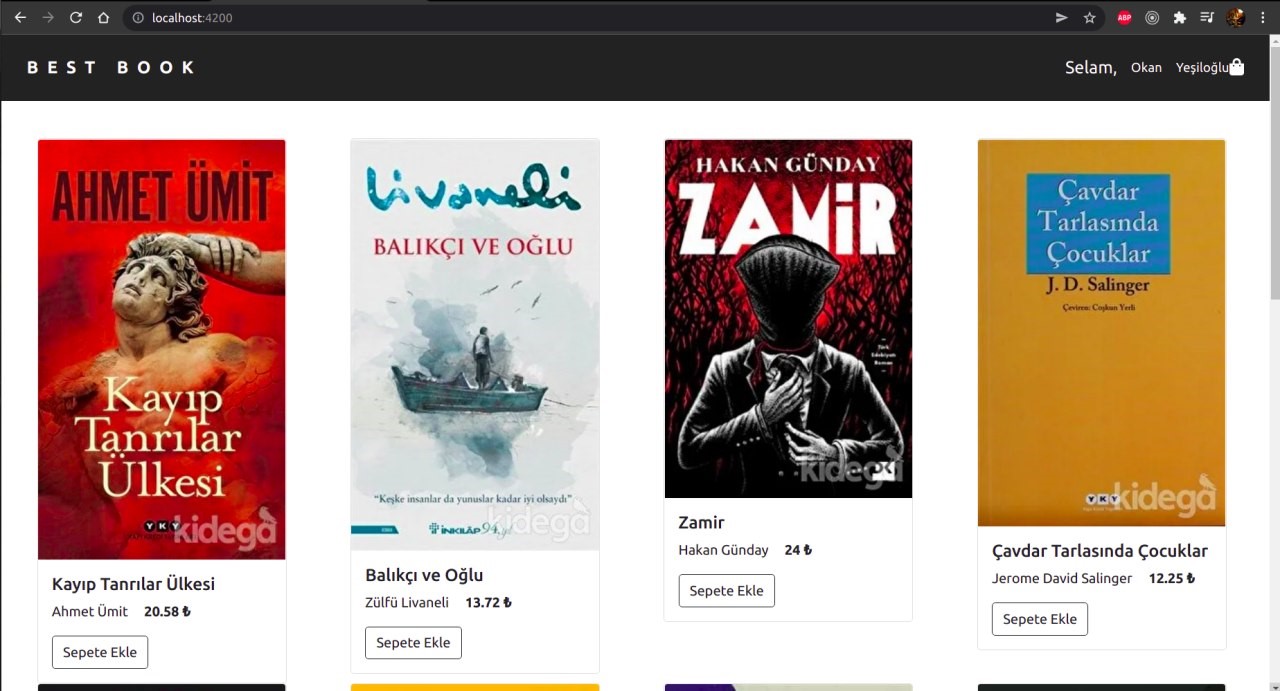Add Kayıp Tanrılar Ülkesi to cart
Viewport: 1280px width, 691px height.
point(100,652)
